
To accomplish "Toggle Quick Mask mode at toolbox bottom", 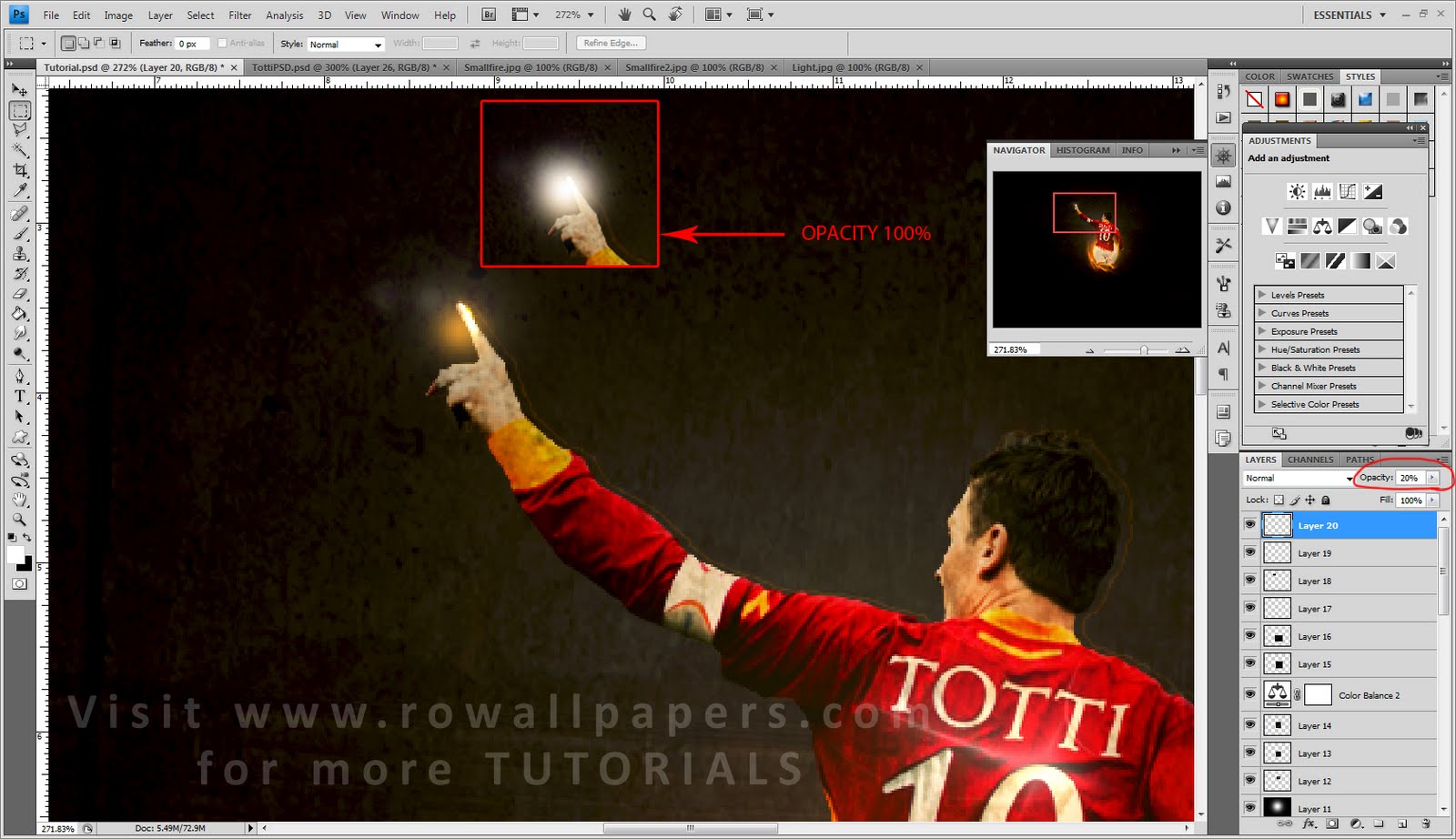I will click(x=19, y=584).
